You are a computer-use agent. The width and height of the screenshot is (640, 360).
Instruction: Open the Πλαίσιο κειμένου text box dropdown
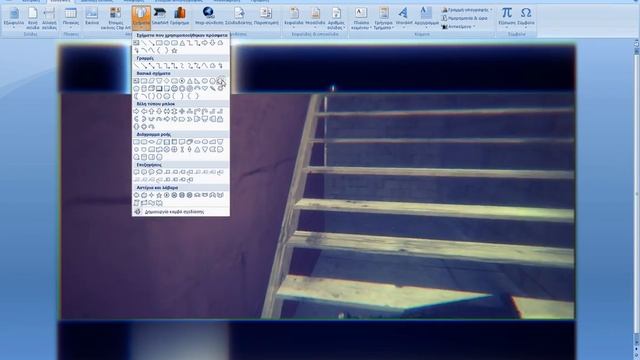(360, 19)
